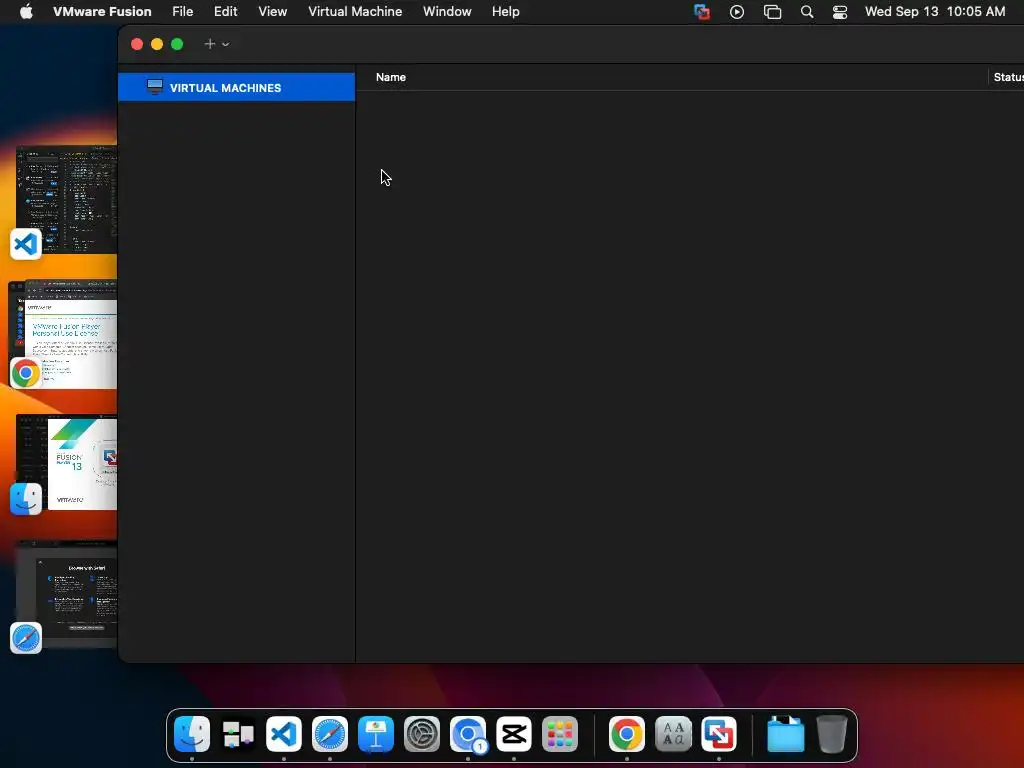Open the Downloads folder in the Dock
Image resolution: width=1024 pixels, height=768 pixels.
[x=786, y=734]
